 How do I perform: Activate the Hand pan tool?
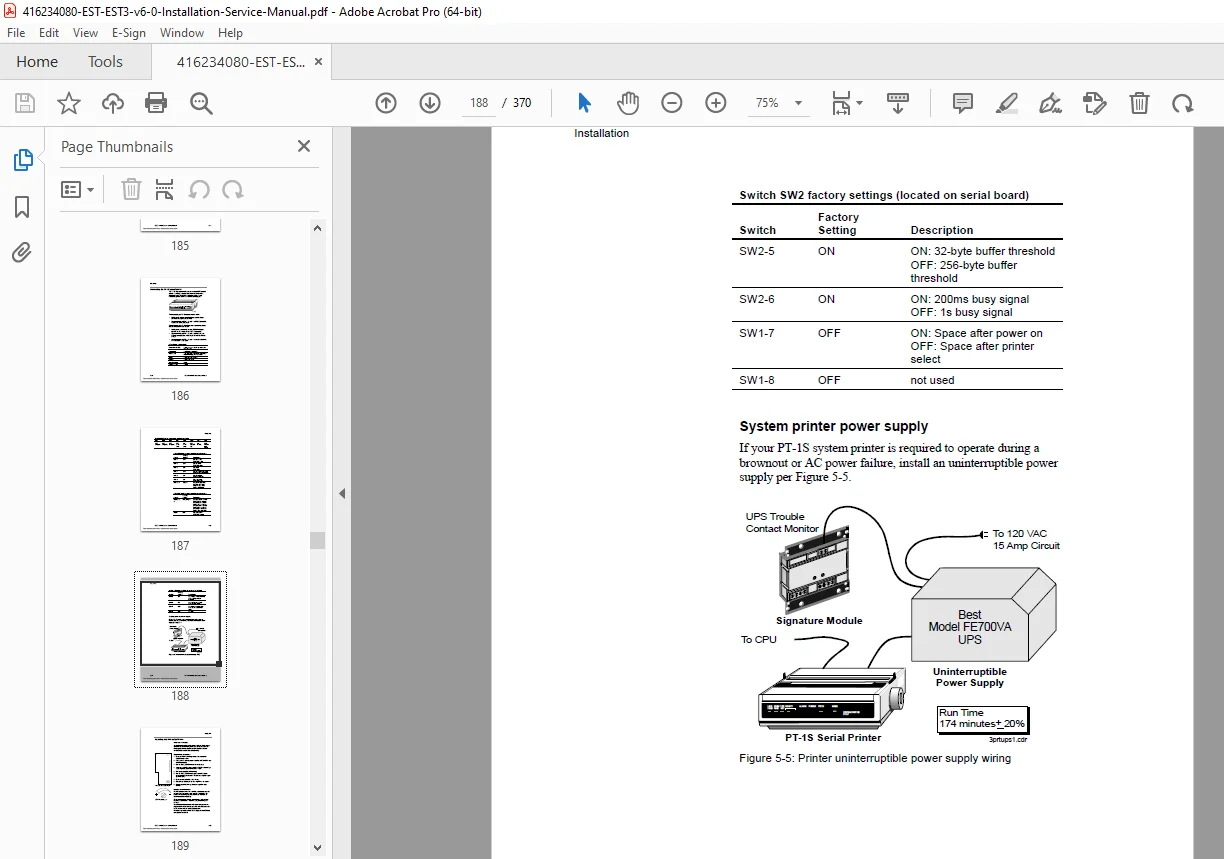point(628,103)
